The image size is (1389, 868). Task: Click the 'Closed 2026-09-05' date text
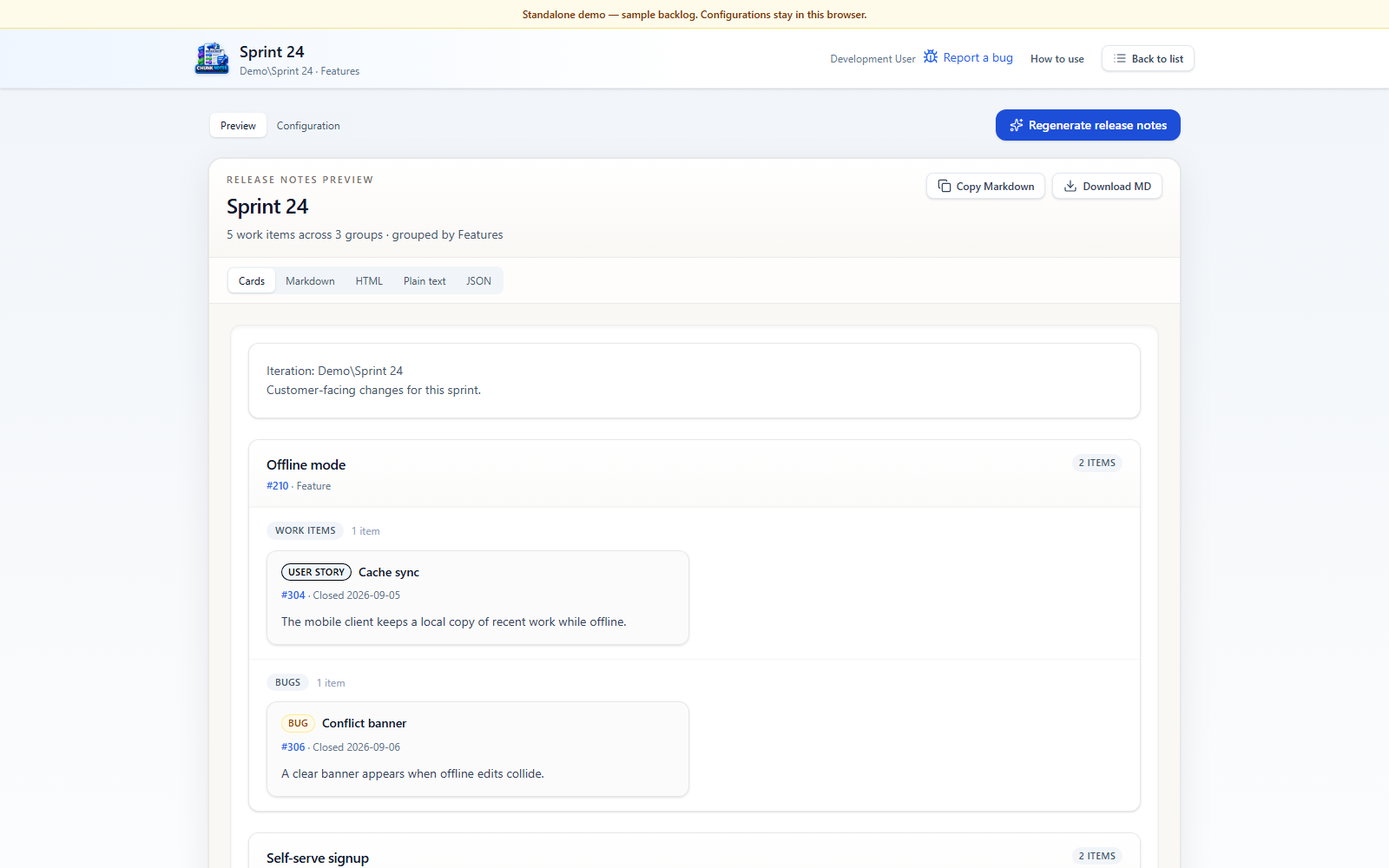[357, 595]
